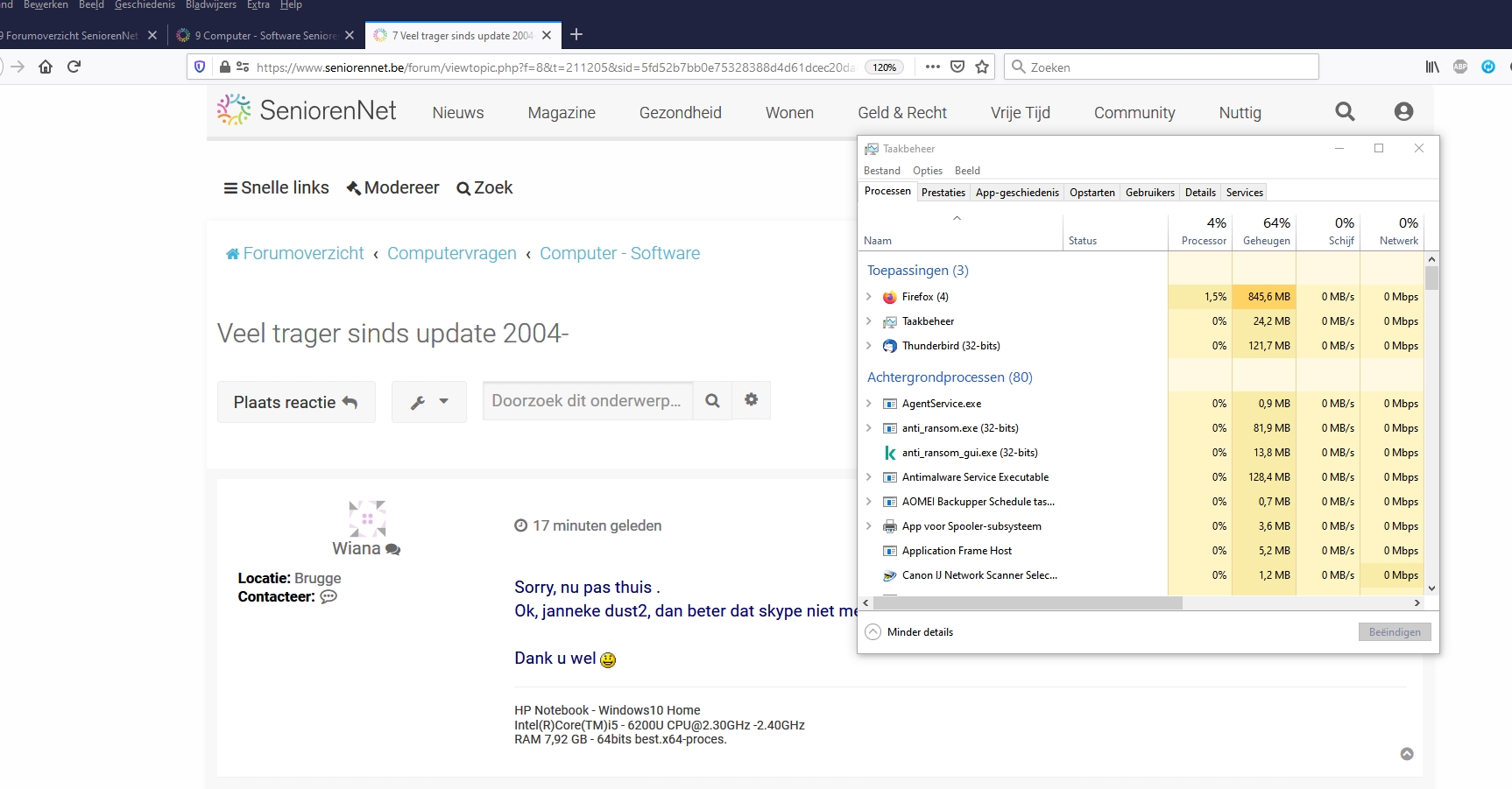The width and height of the screenshot is (1512, 789).
Task: Bookmark this page with star icon
Action: (982, 67)
